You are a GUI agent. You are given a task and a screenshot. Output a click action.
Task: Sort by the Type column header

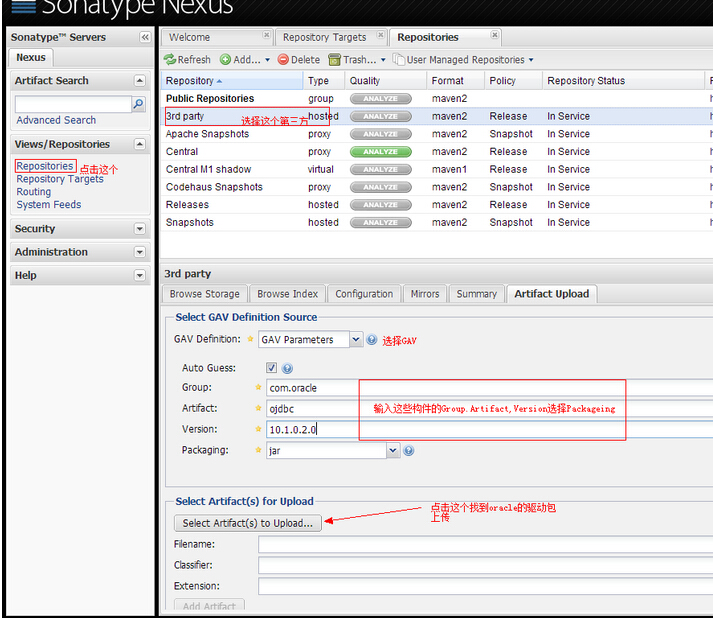pos(324,80)
